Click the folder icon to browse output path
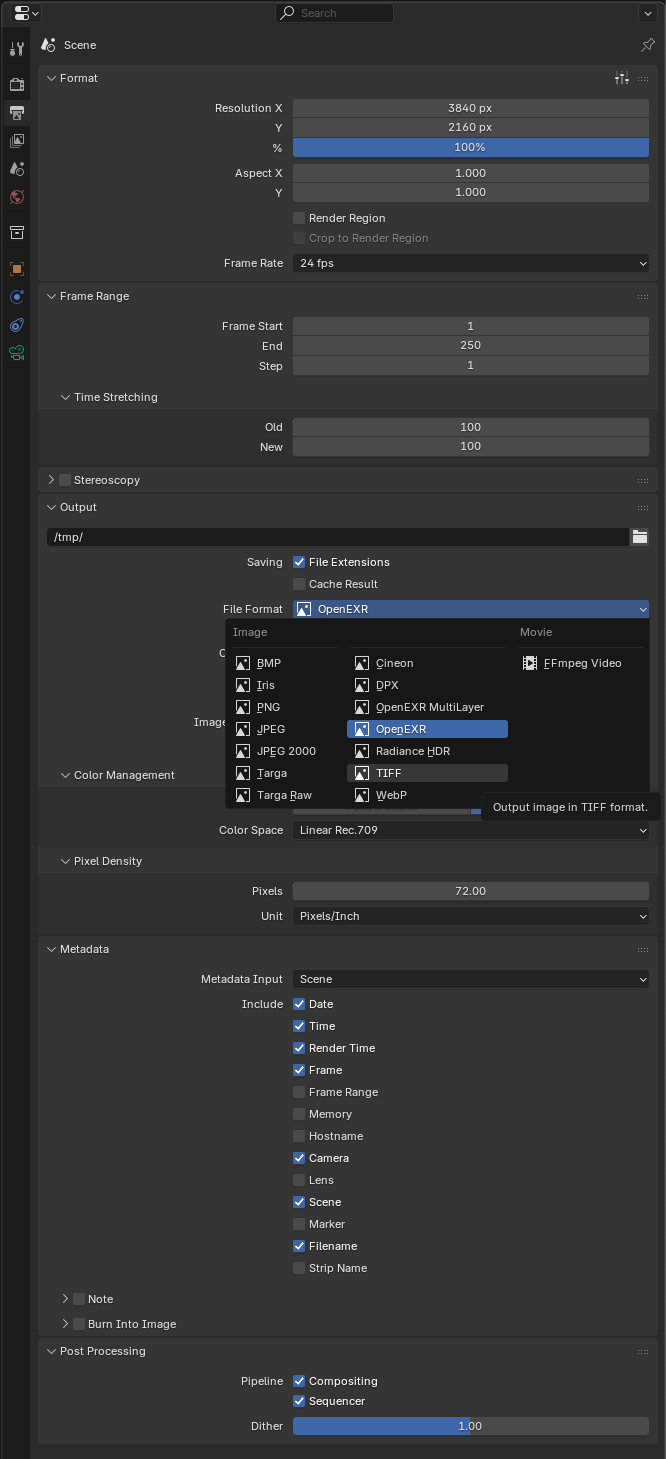 point(640,537)
